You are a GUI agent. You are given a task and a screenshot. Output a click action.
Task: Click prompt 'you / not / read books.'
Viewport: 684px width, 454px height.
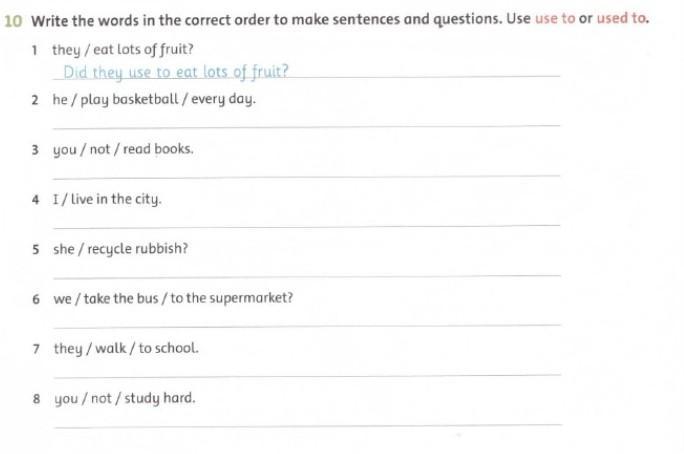tap(123, 150)
